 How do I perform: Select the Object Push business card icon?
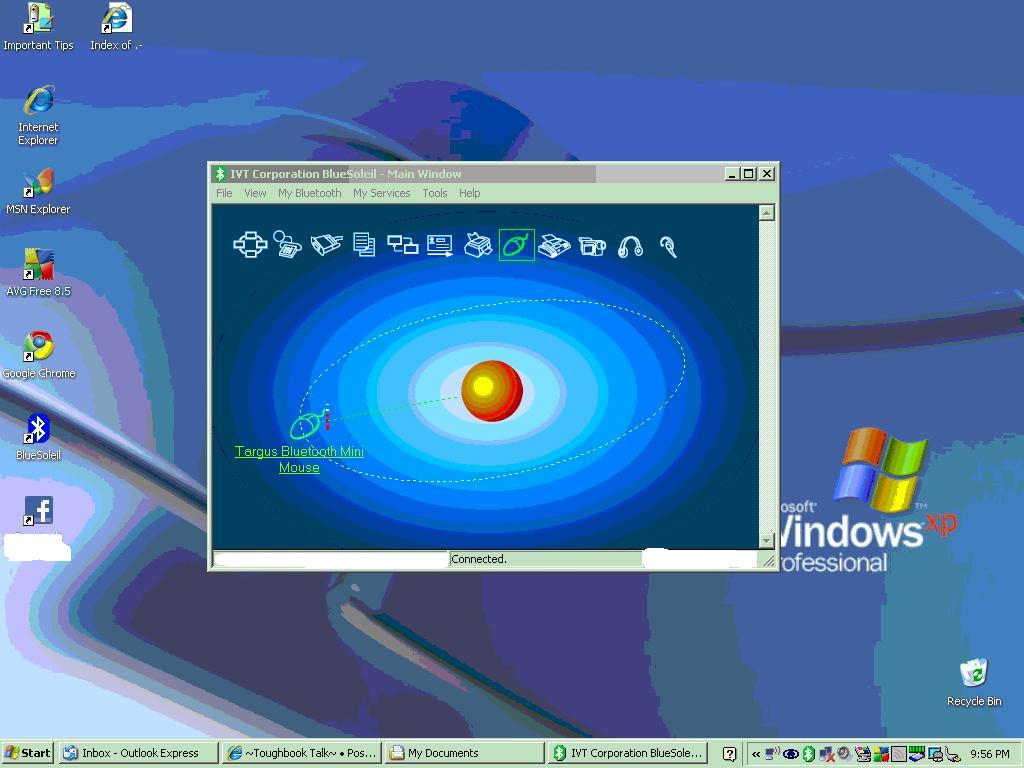tap(440, 246)
